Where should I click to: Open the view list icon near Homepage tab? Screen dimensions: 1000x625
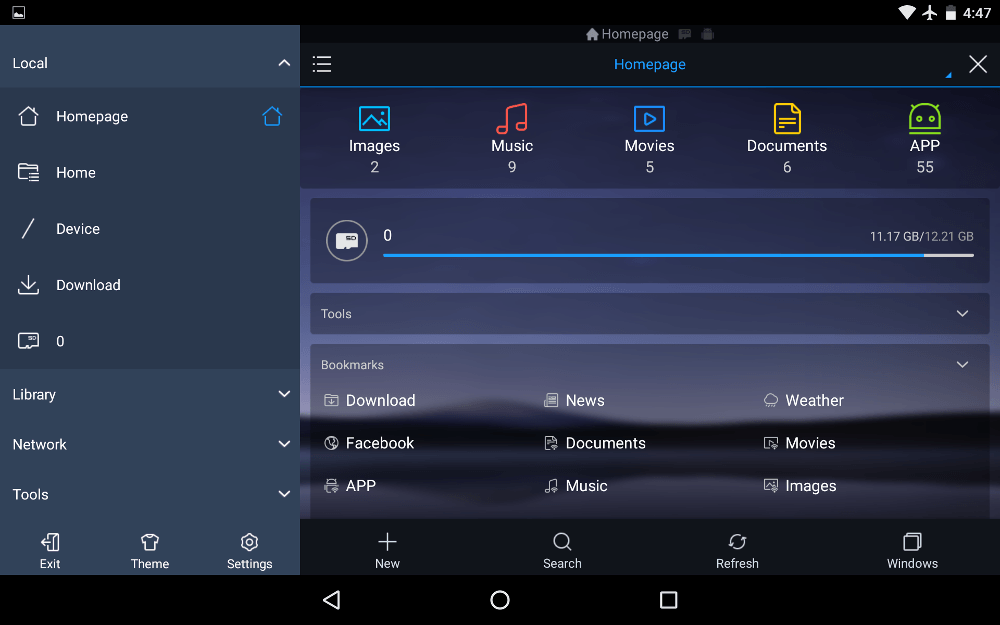pos(322,63)
